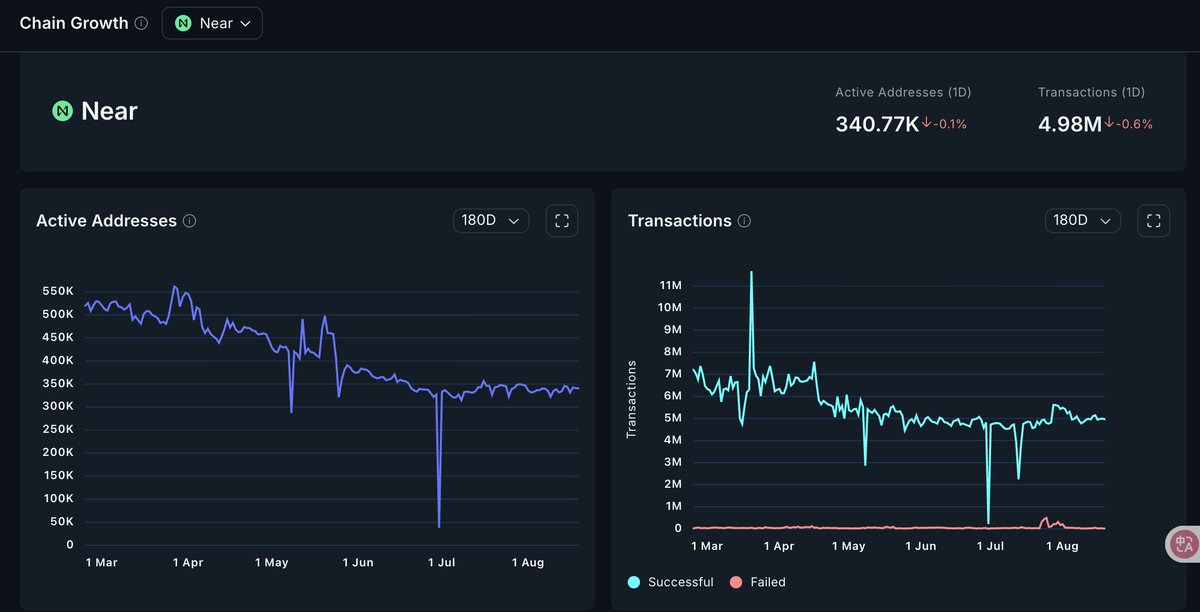1200x612 pixels.
Task: Expand the Active Addresses chart to fullscreen
Action: coord(562,221)
